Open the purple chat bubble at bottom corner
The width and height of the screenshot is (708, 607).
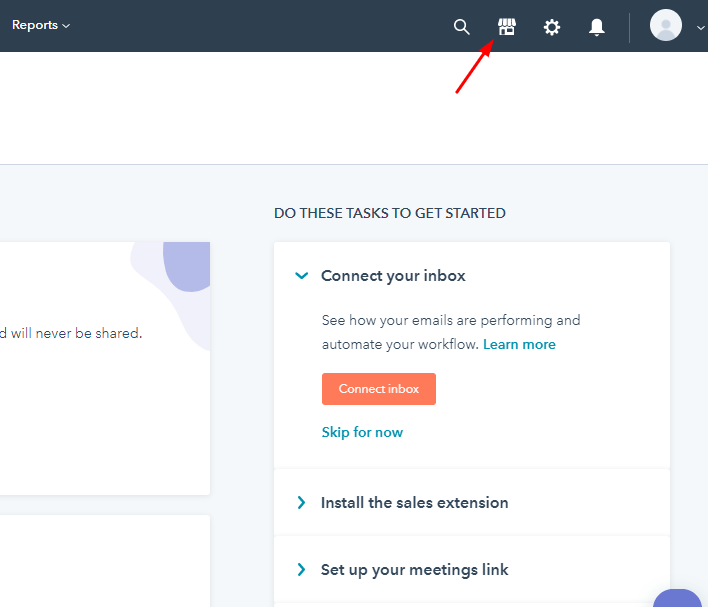tap(677, 599)
